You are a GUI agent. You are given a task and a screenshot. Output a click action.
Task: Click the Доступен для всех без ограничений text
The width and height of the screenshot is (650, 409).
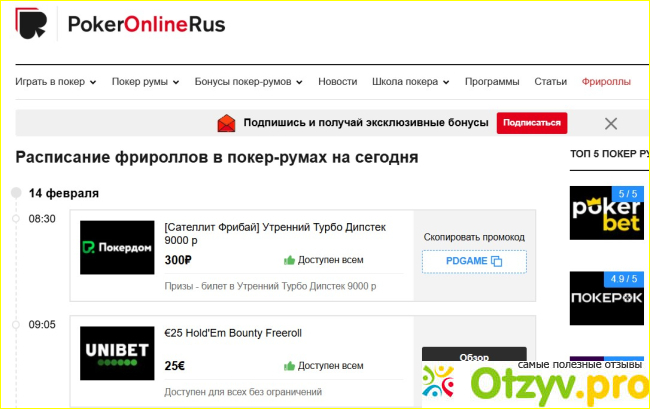pos(243,392)
